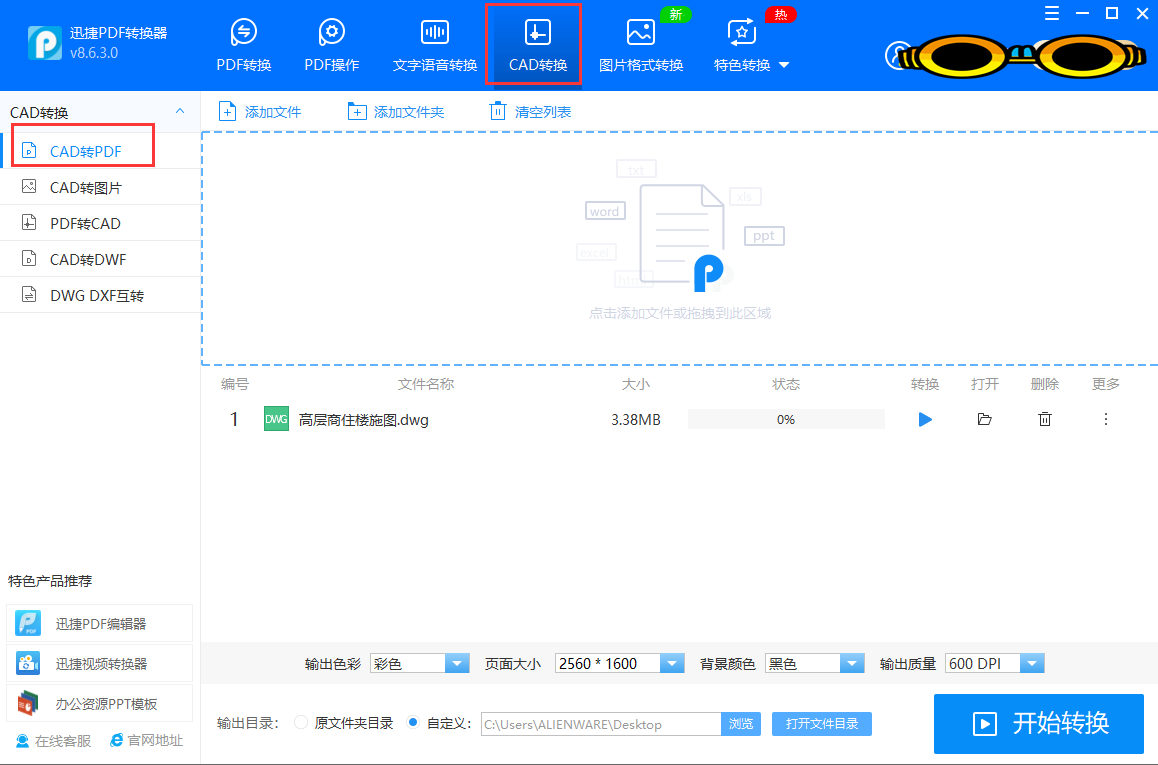Open the 图片格式转换 tab
Image resolution: width=1158 pixels, height=765 pixels.
pyautogui.click(x=640, y=45)
